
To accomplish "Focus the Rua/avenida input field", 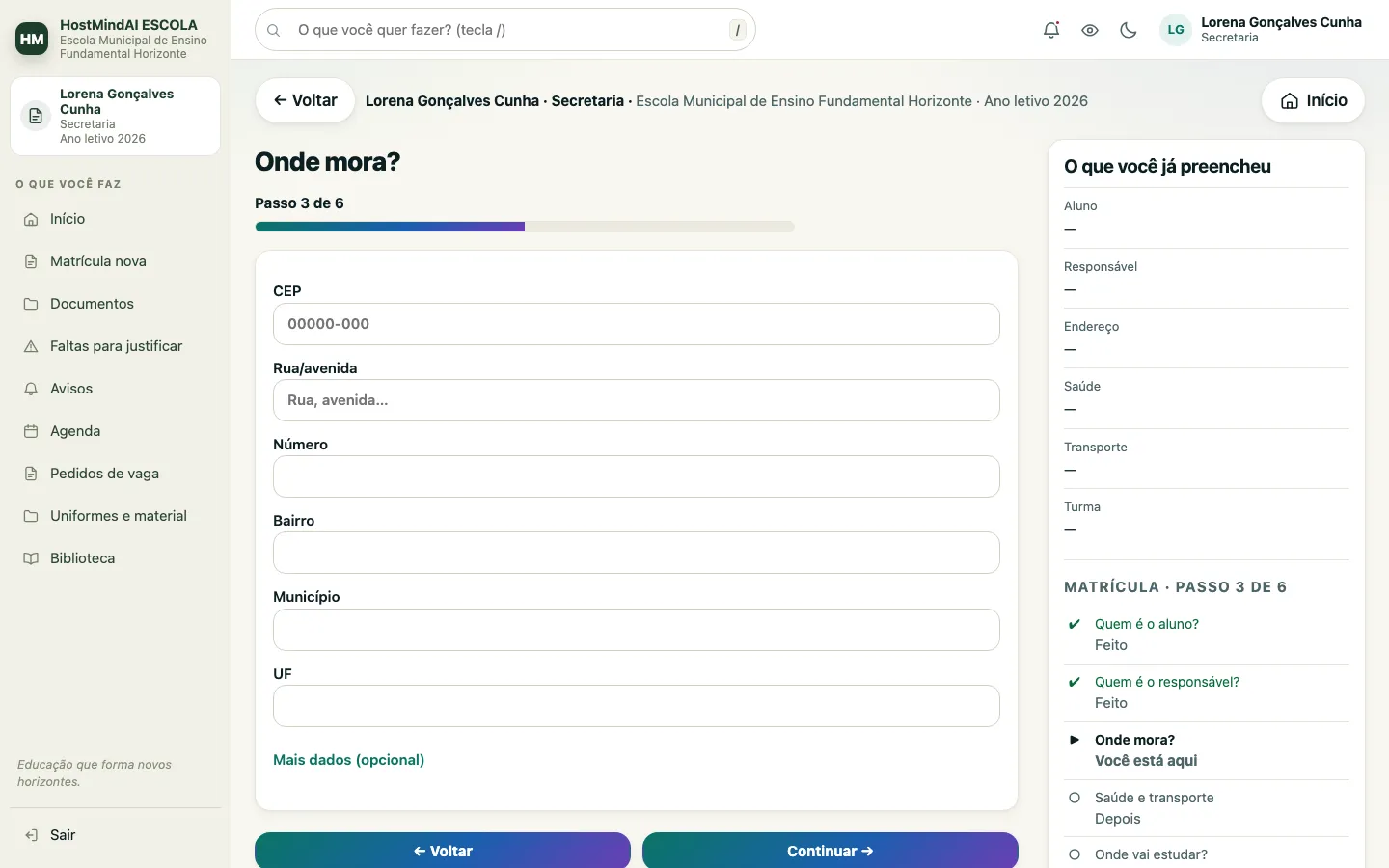I will (x=637, y=400).
